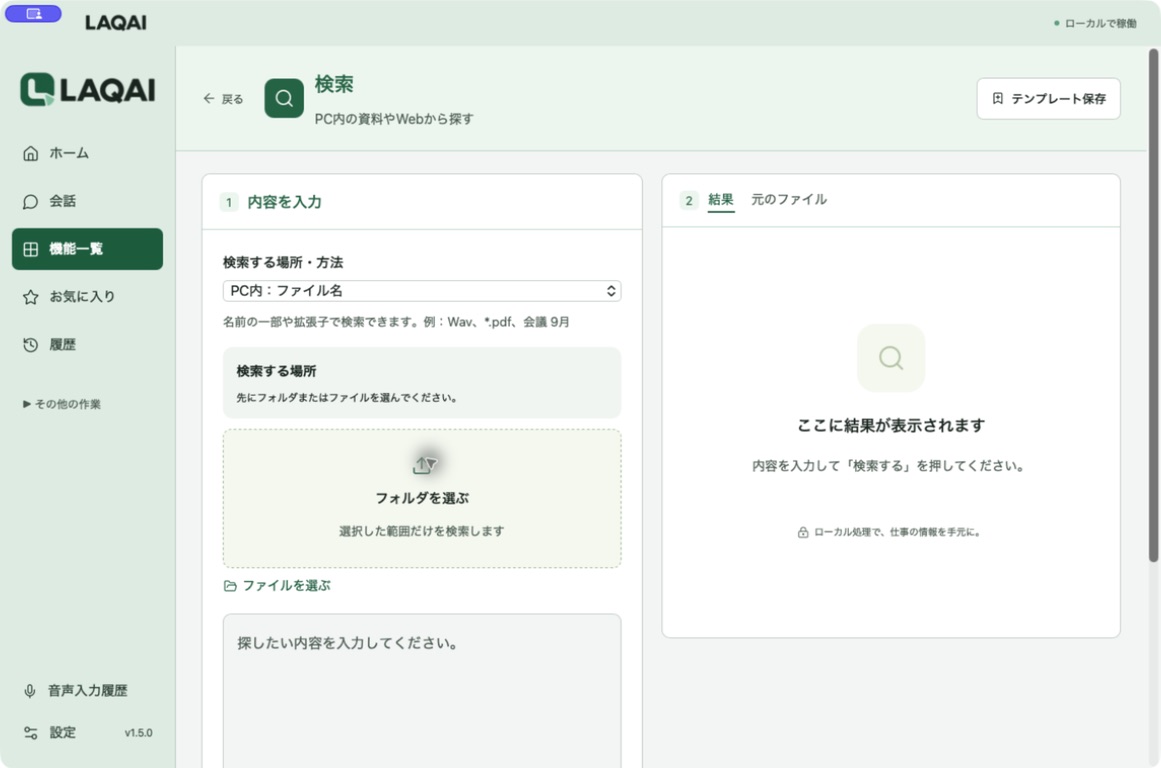Click the folder icon next to ファイルを選ぶ
Screen dimensions: 1161x768
click(x=230, y=586)
